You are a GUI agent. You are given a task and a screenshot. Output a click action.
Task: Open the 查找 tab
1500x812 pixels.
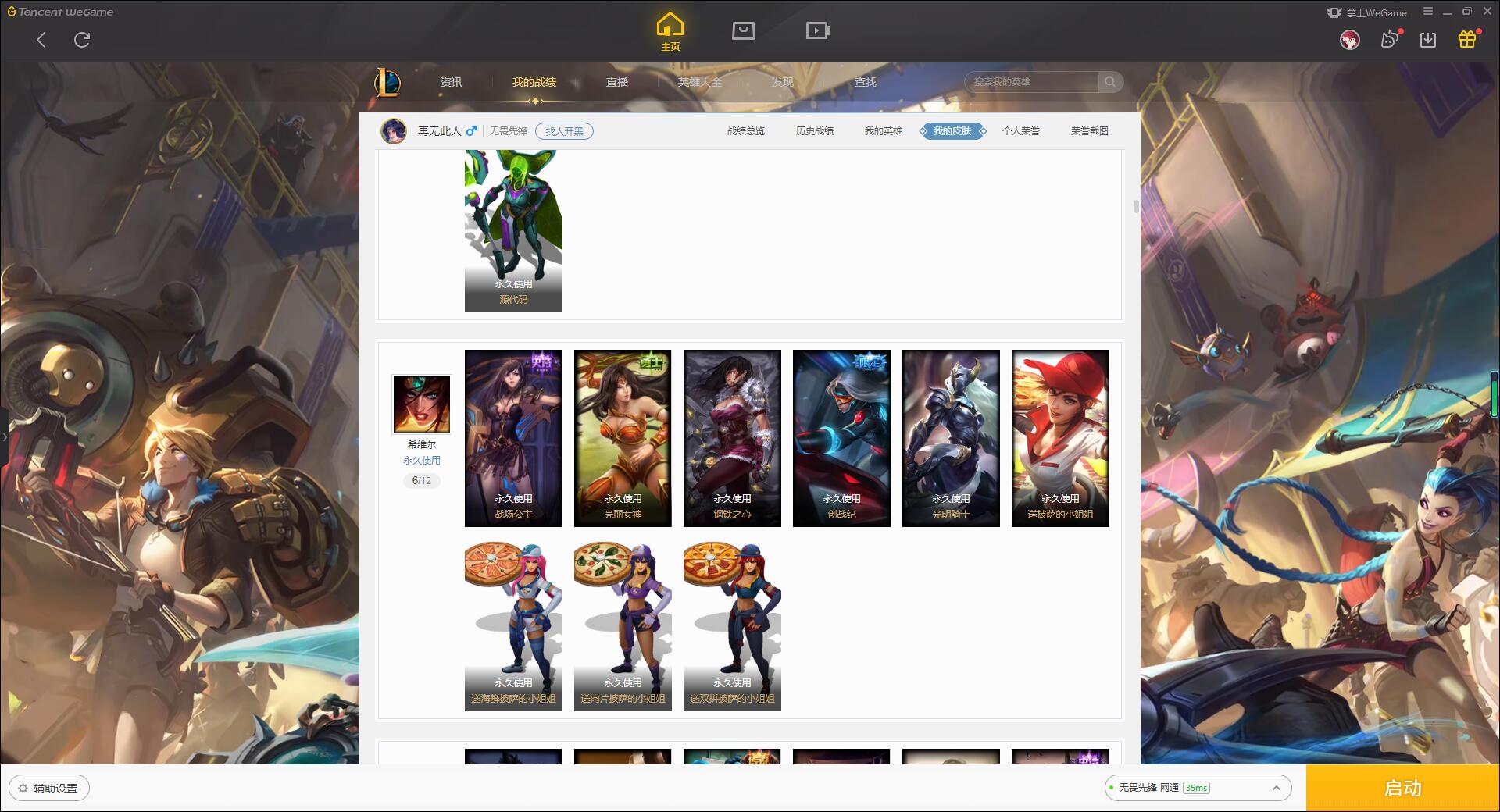click(x=865, y=82)
